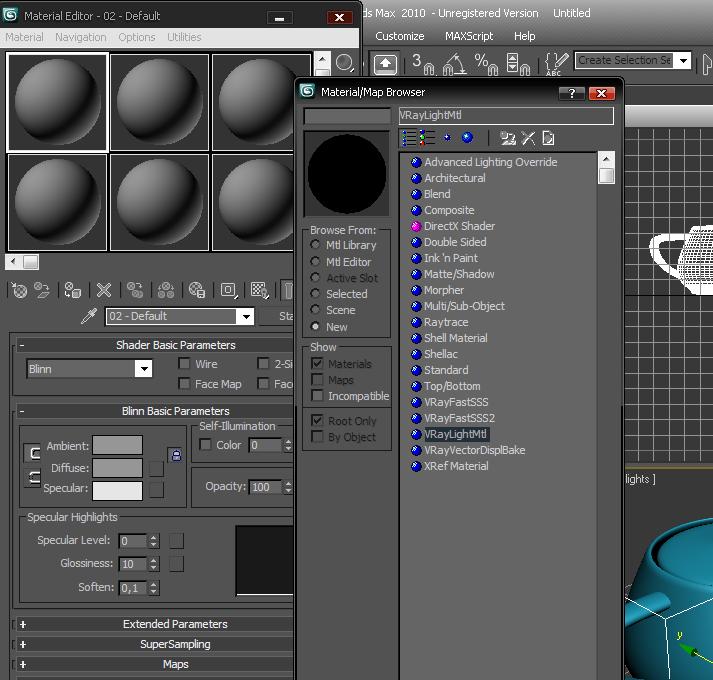Open Utilities menu in Material Editor
This screenshot has width=713, height=680.
[x=184, y=37]
